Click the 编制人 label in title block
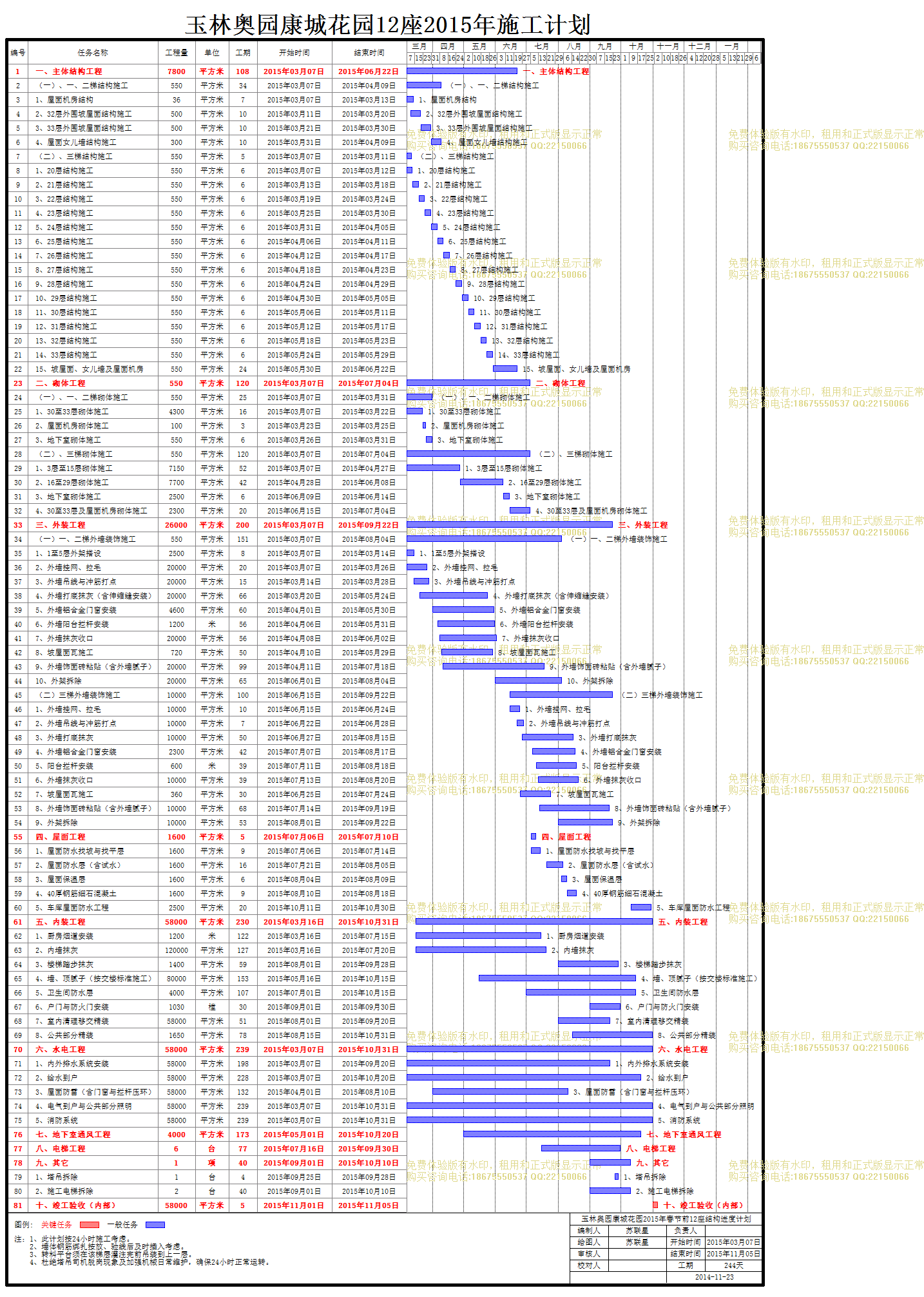The image size is (924, 1297). [589, 1231]
